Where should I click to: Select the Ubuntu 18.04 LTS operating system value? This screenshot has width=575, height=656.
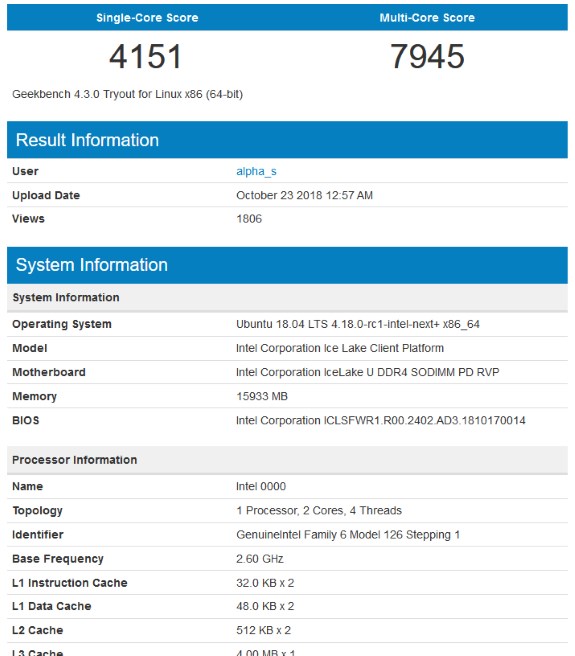pyautogui.click(x=358, y=324)
